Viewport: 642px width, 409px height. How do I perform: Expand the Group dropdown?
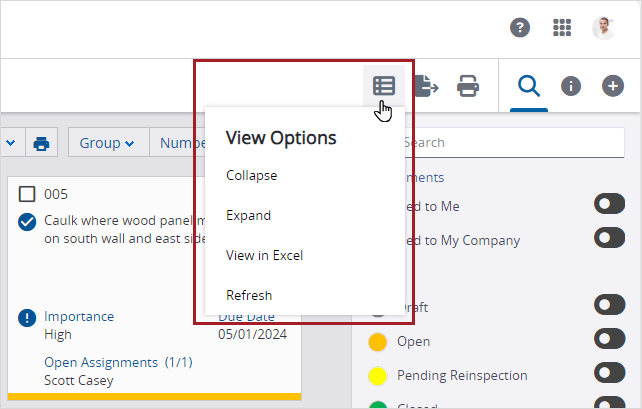tap(107, 143)
